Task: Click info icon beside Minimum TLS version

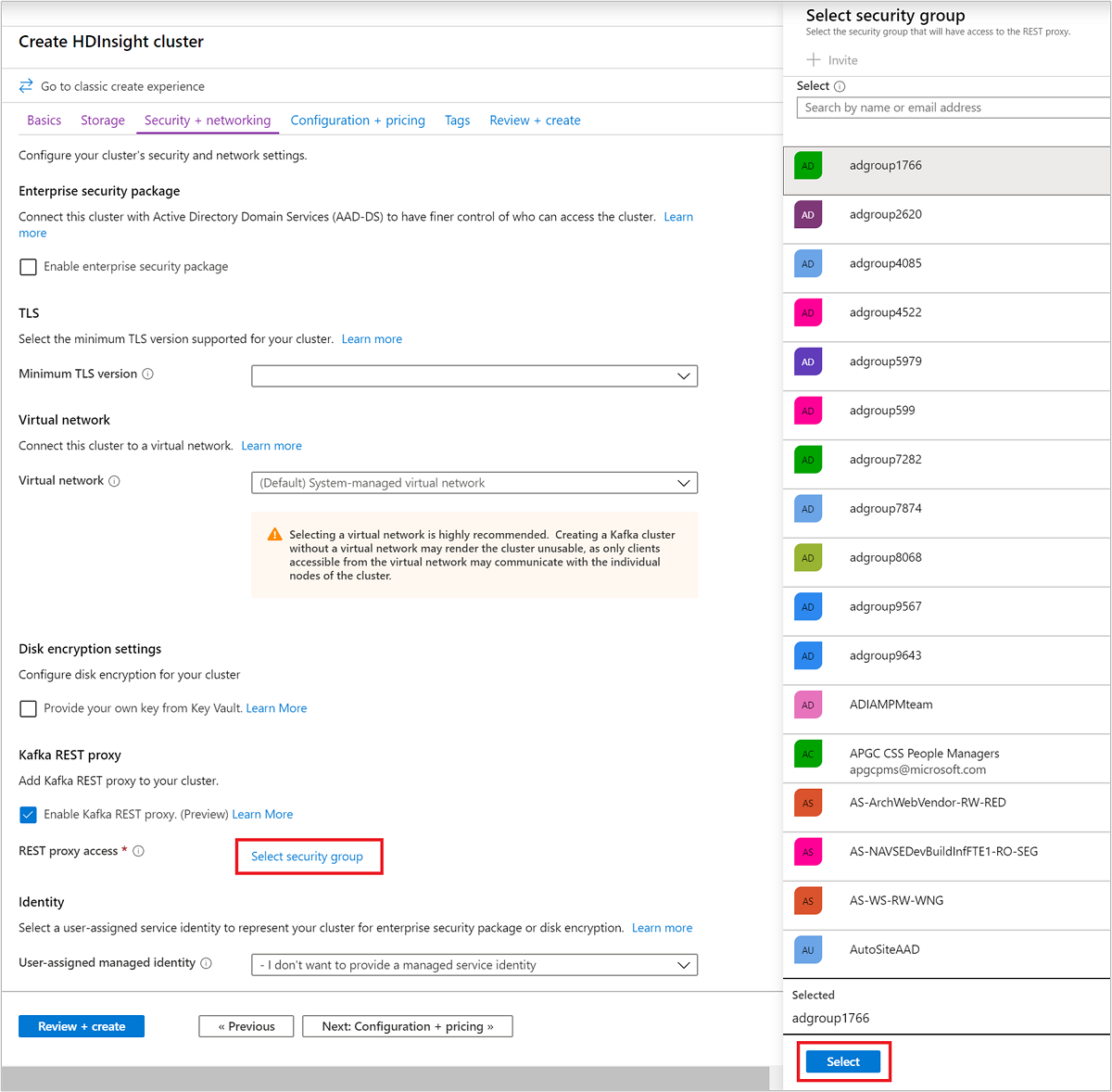Action: (148, 375)
